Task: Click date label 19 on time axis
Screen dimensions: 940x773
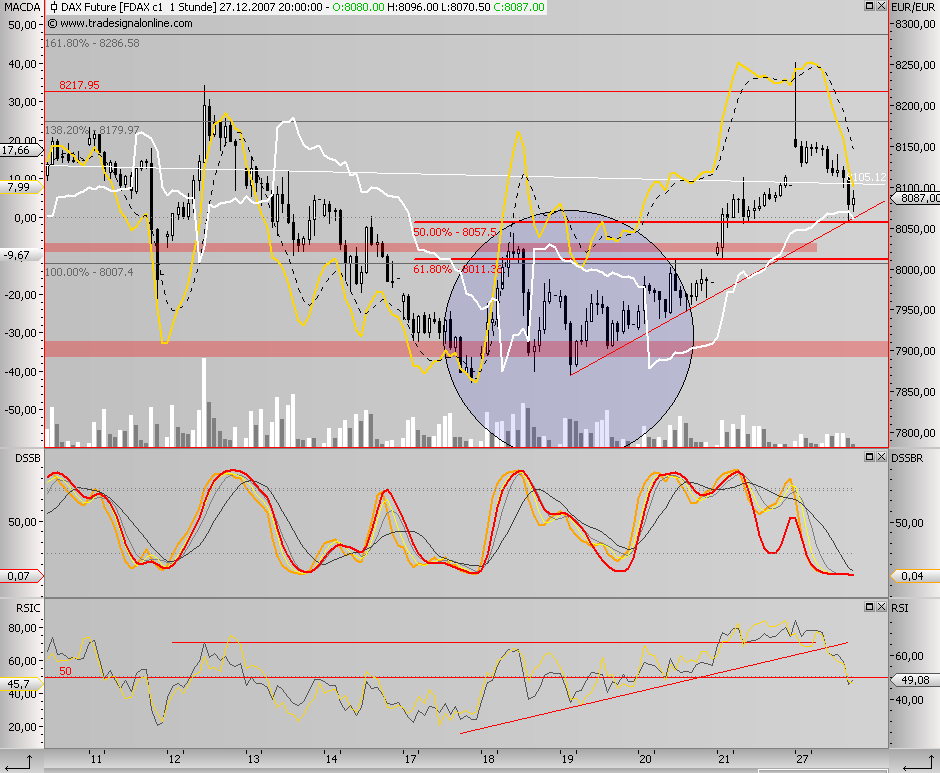Action: pyautogui.click(x=567, y=759)
